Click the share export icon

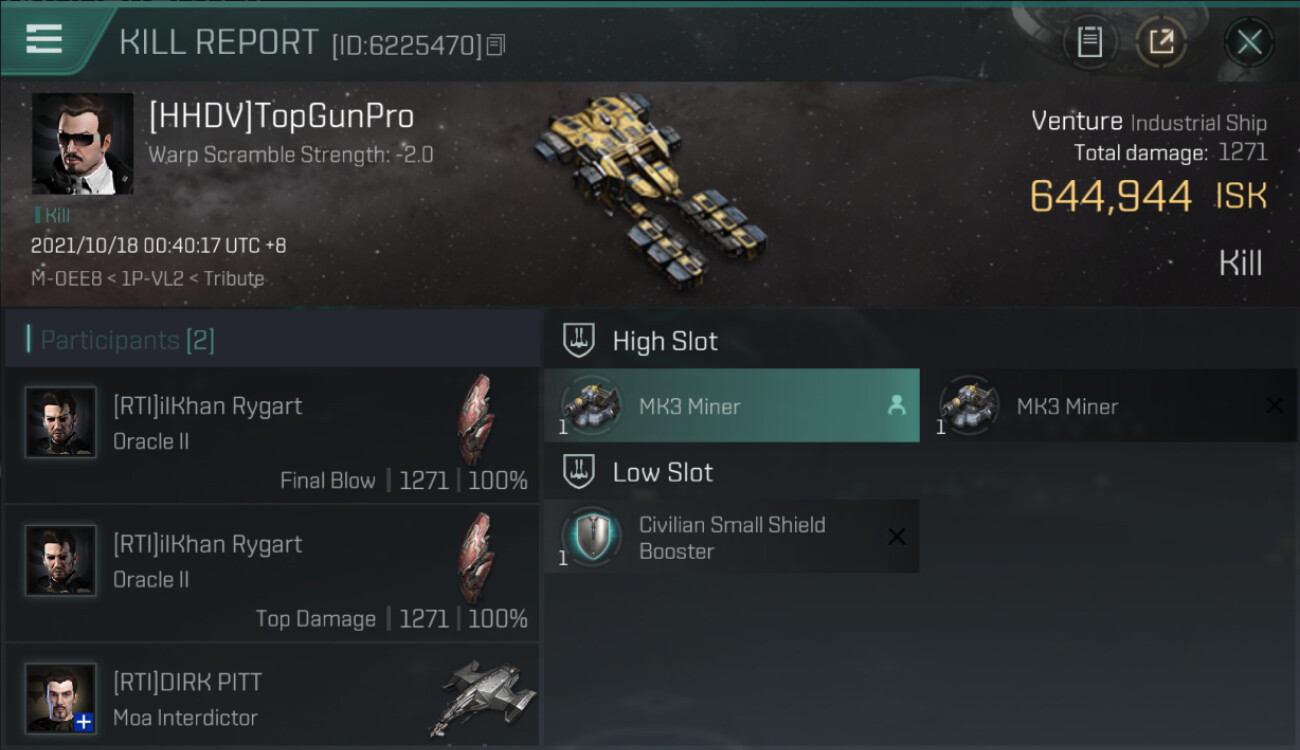pos(1161,42)
